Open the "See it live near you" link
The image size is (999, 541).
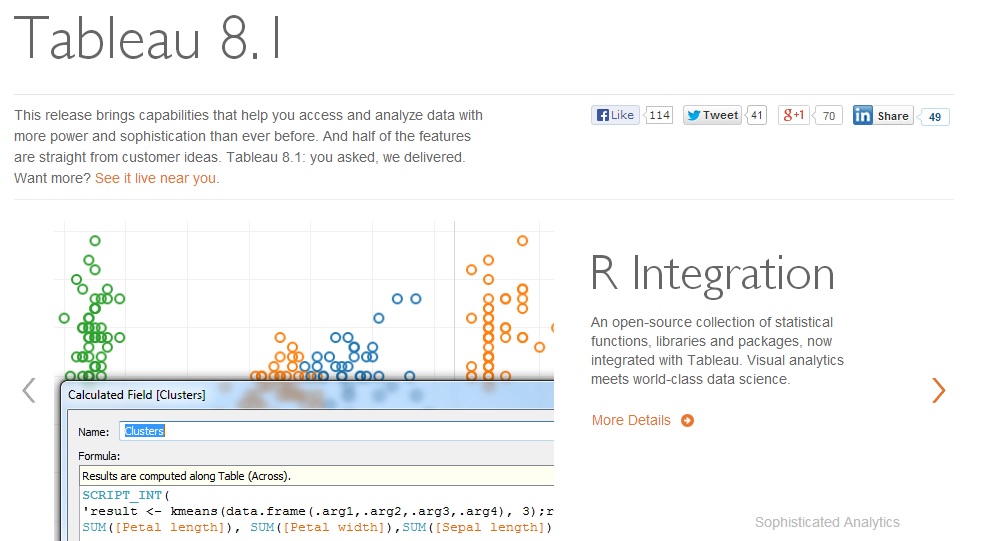[157, 178]
